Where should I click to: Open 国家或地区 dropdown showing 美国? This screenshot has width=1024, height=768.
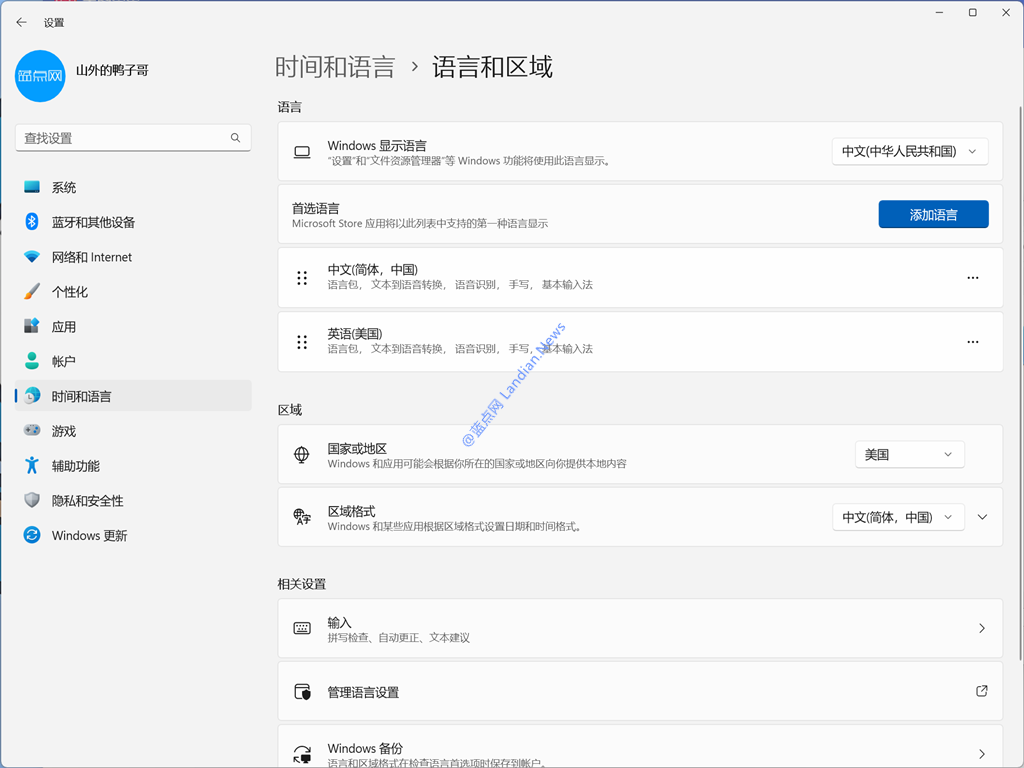(x=909, y=454)
